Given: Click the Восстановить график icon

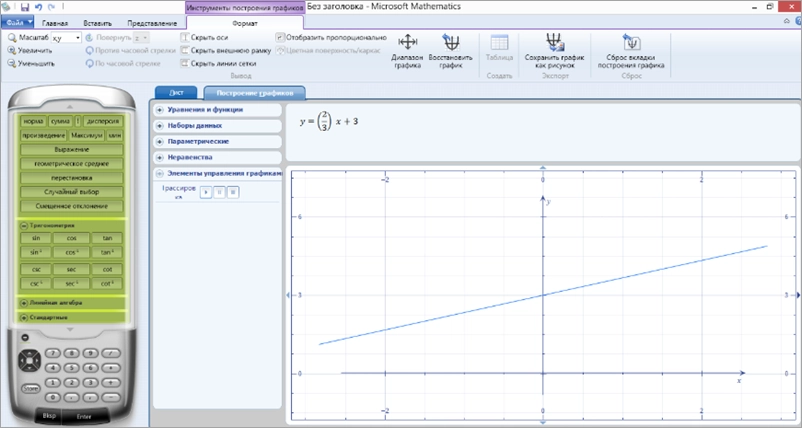Looking at the screenshot, I should click(451, 42).
